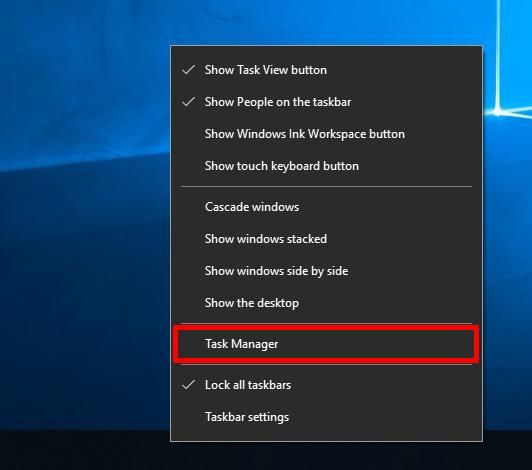Enable Show touch keyboard button

(326, 166)
